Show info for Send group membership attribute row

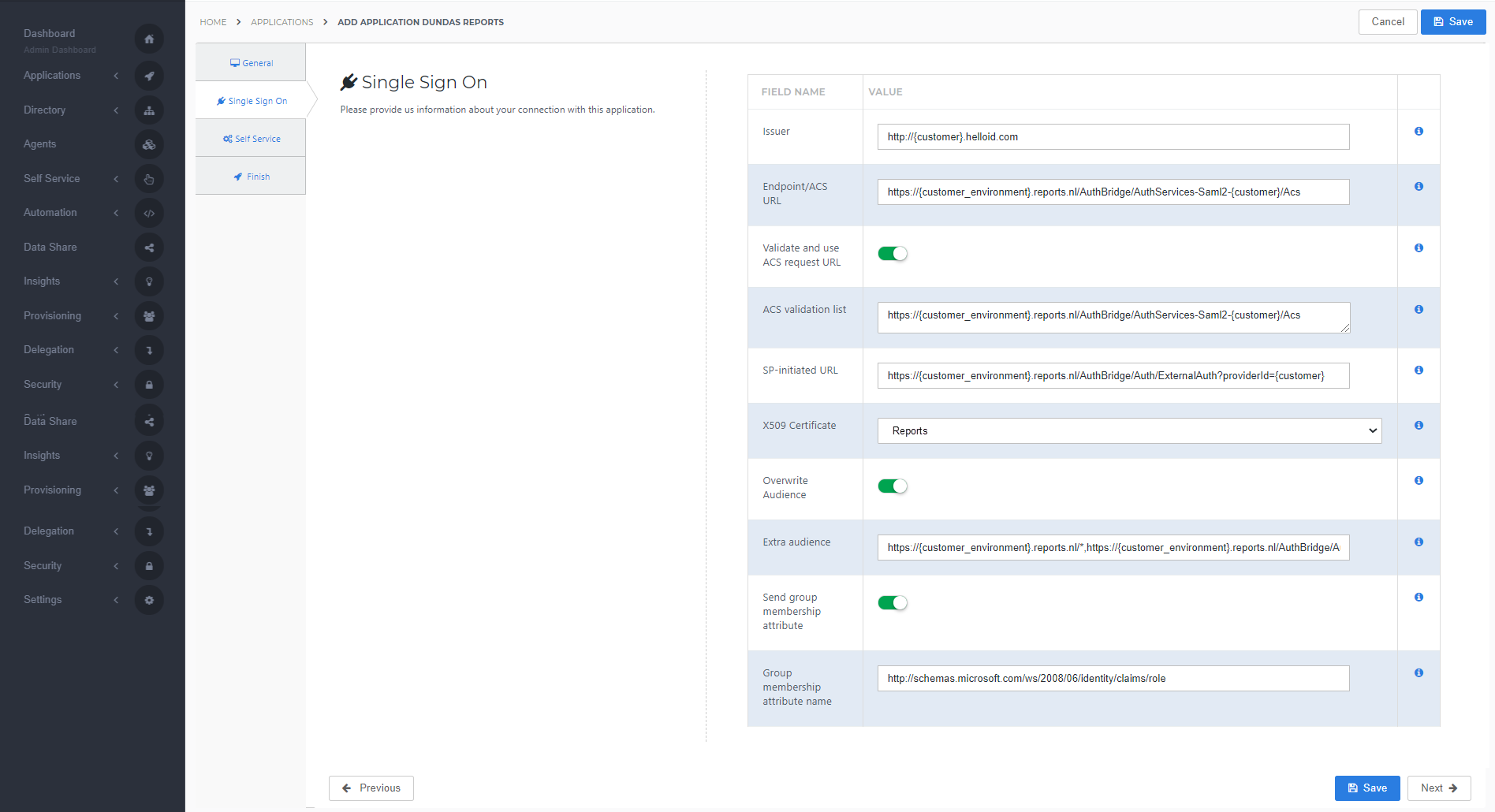(1419, 598)
